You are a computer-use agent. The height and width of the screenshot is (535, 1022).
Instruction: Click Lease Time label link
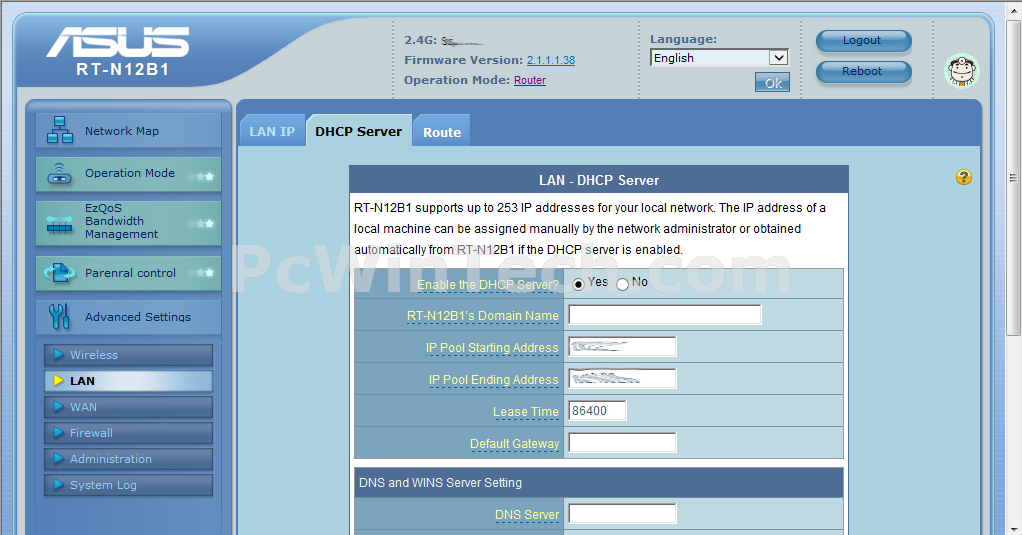(x=525, y=412)
